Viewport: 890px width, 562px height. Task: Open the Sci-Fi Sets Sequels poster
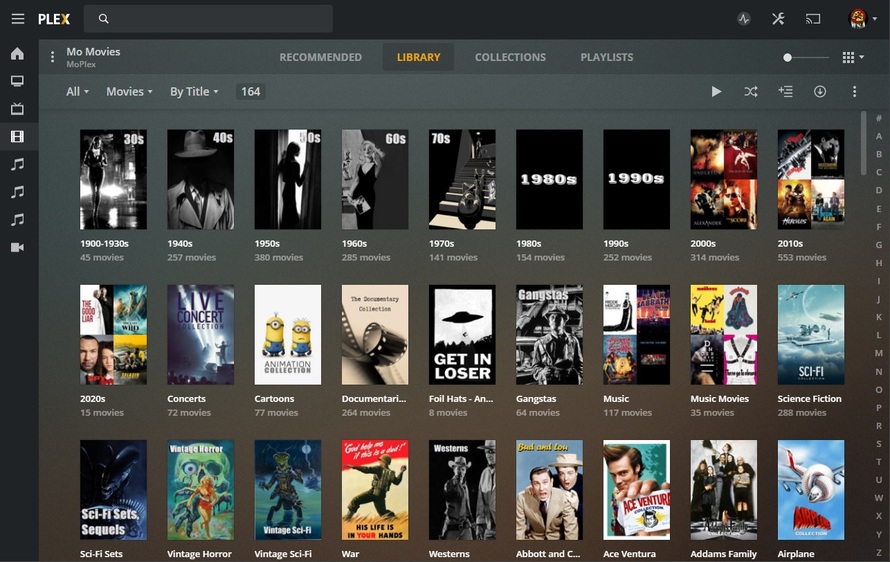coord(113,490)
